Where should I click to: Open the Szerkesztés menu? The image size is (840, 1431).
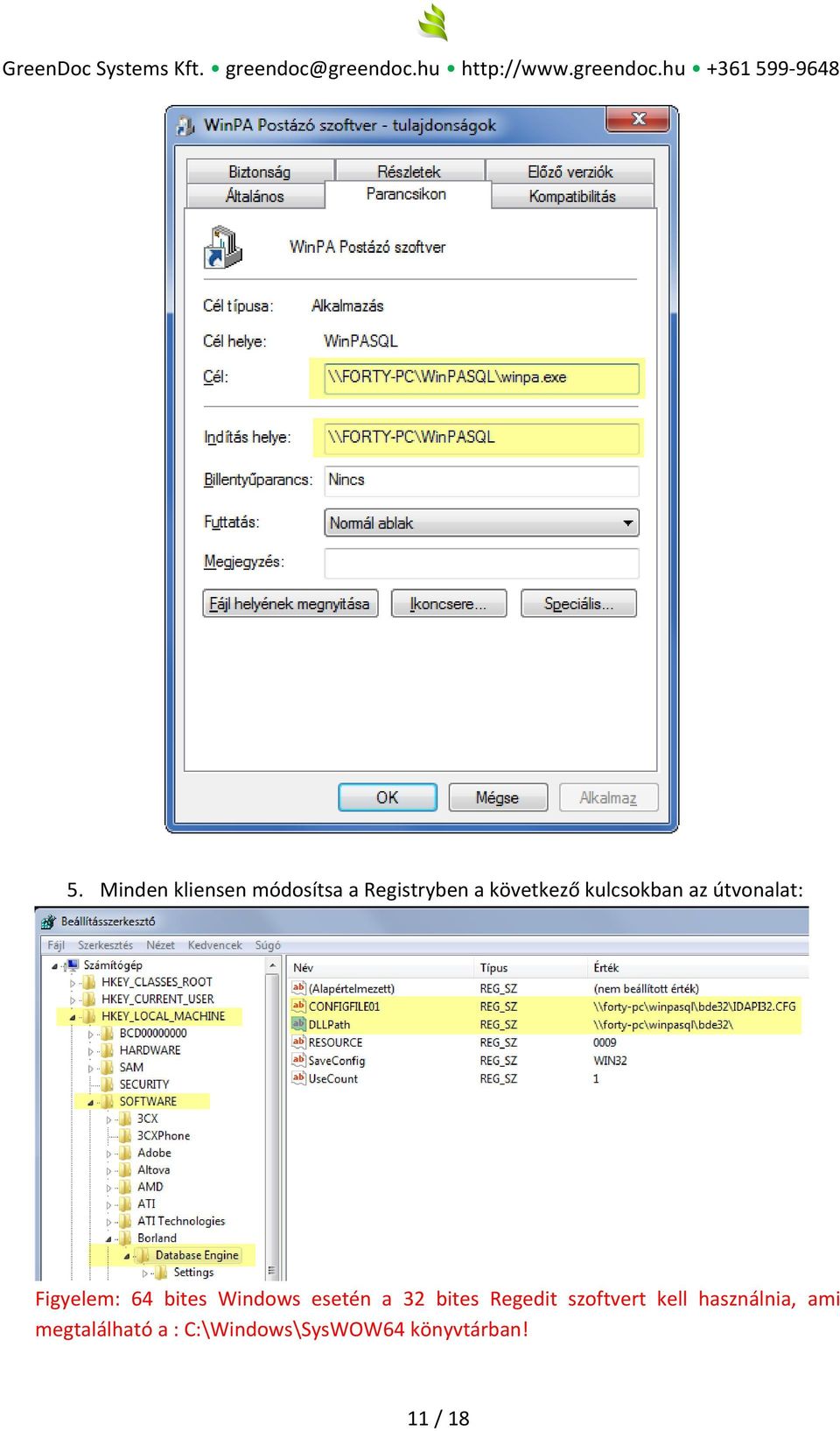point(105,945)
